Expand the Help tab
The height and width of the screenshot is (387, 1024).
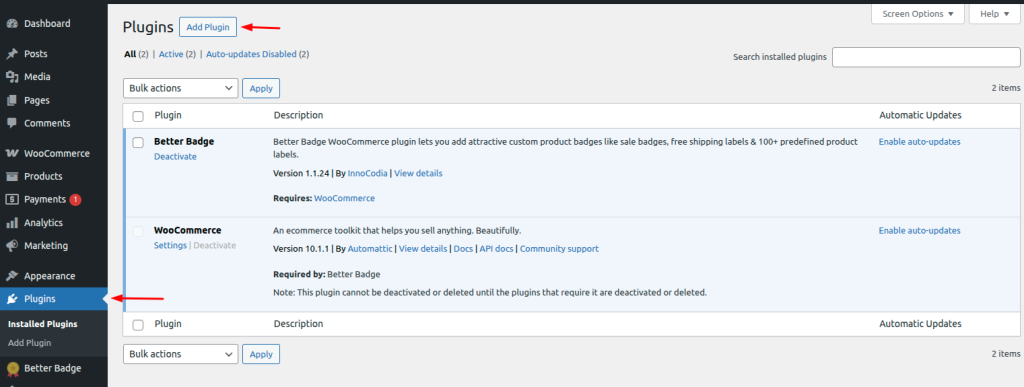[x=995, y=14]
